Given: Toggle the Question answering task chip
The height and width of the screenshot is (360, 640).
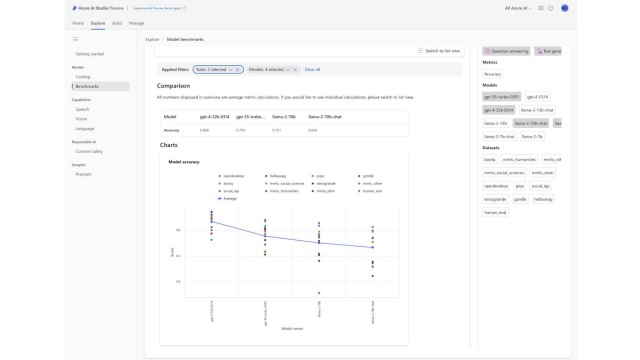Looking at the screenshot, I should tap(506, 51).
